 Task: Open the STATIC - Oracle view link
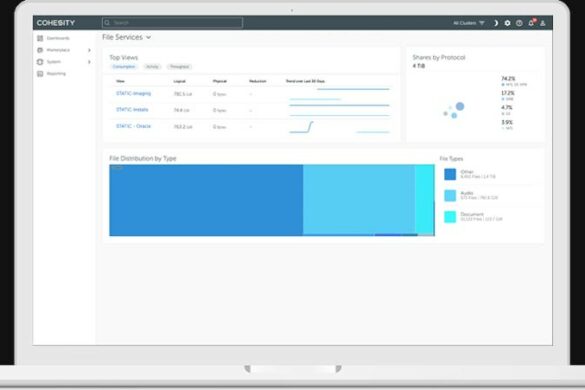coord(134,126)
